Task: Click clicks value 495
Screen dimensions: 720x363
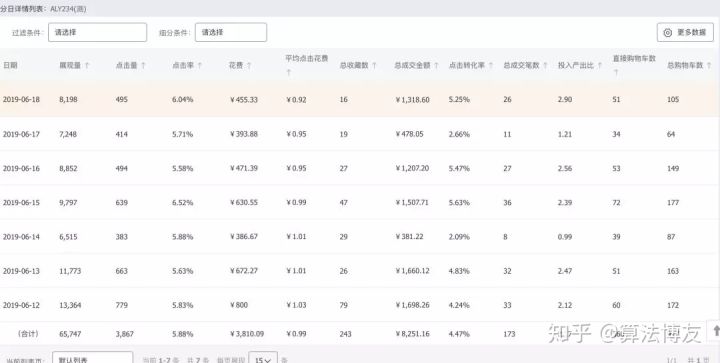Action: pos(122,100)
